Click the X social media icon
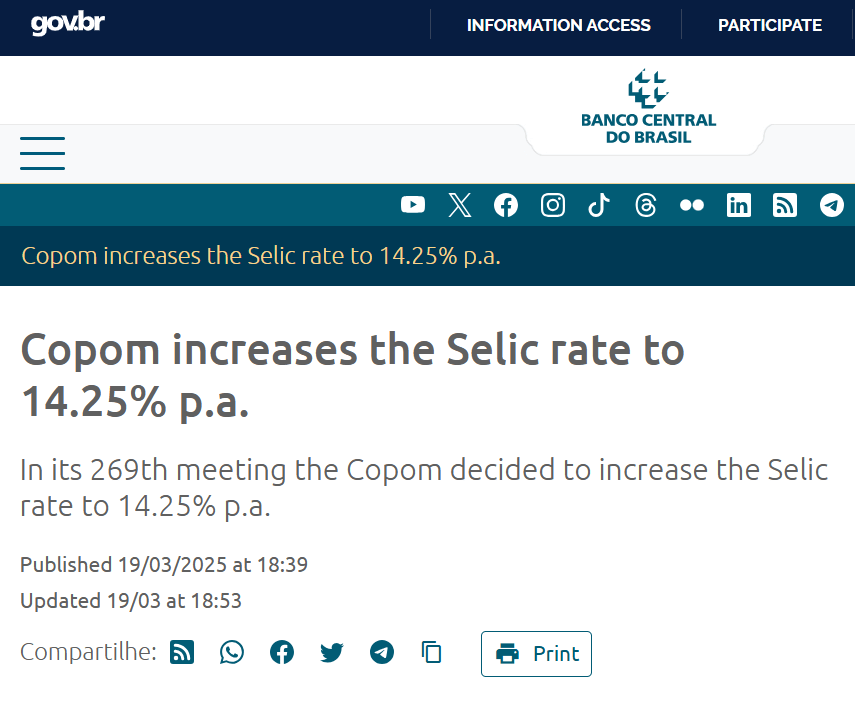Viewport: 855px width, 702px height. pyautogui.click(x=459, y=204)
